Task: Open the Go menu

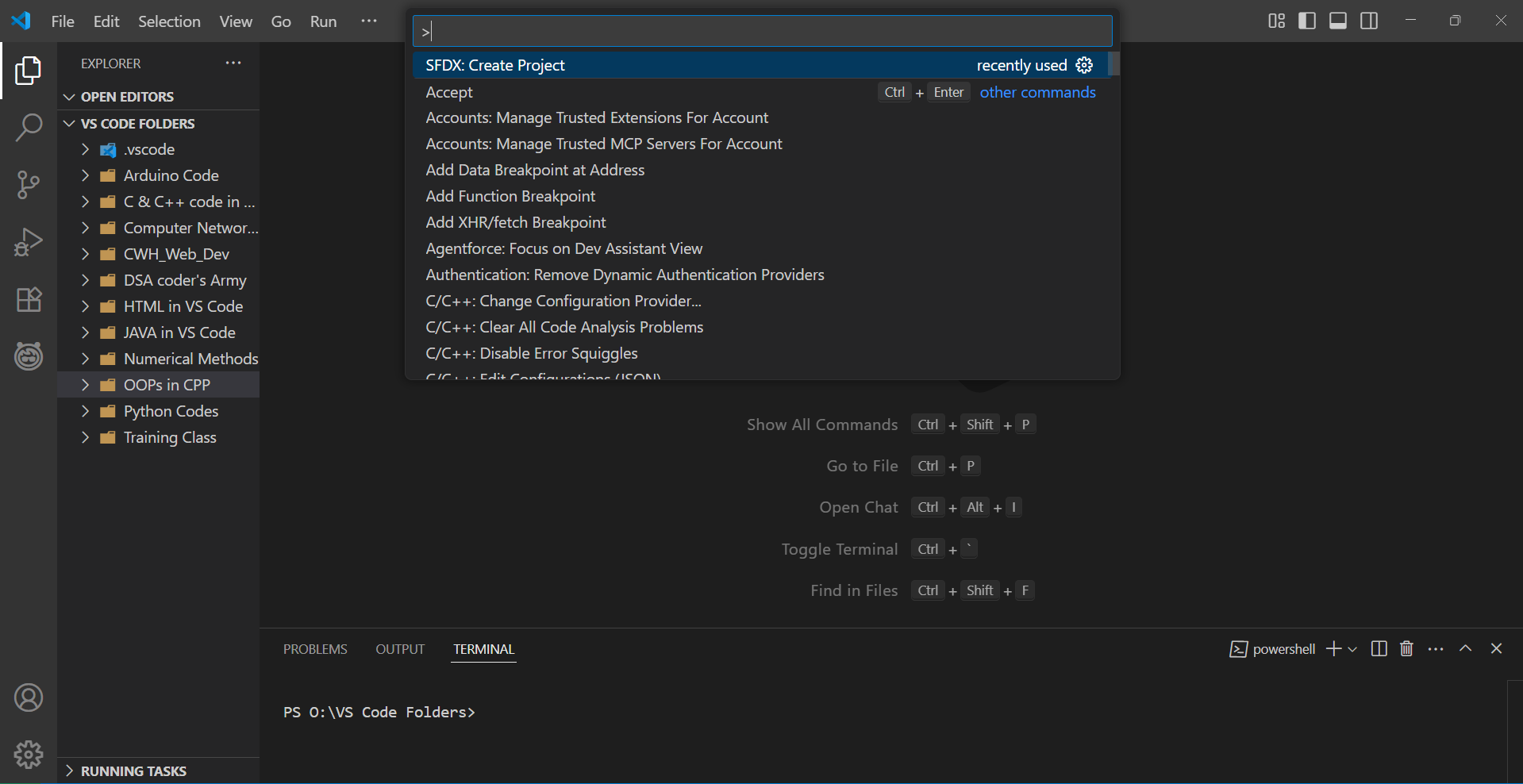Action: click(x=281, y=21)
